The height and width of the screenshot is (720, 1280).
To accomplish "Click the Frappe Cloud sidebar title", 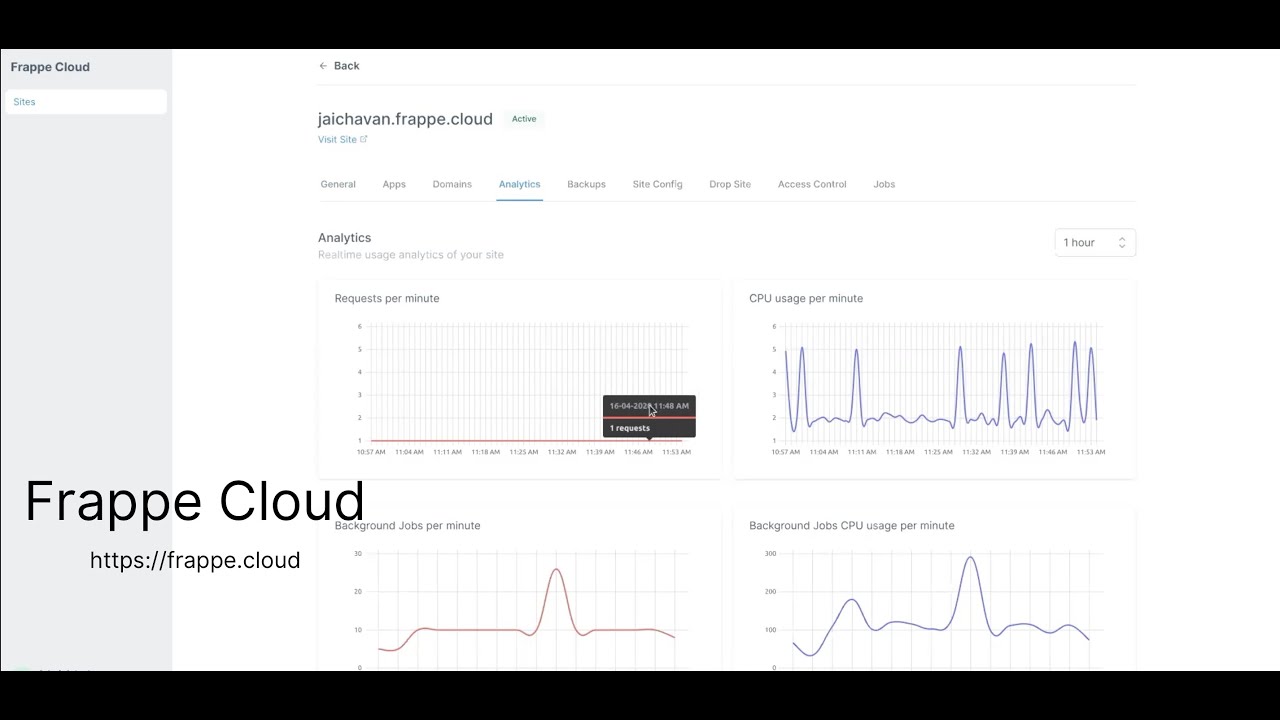I will (x=50, y=67).
